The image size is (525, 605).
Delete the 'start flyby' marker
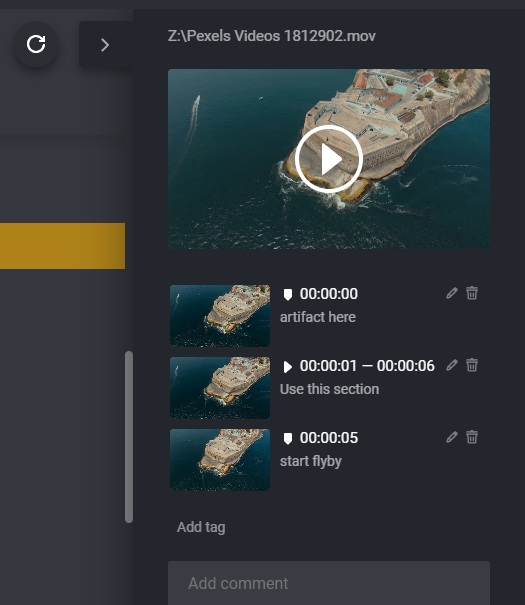coord(472,437)
